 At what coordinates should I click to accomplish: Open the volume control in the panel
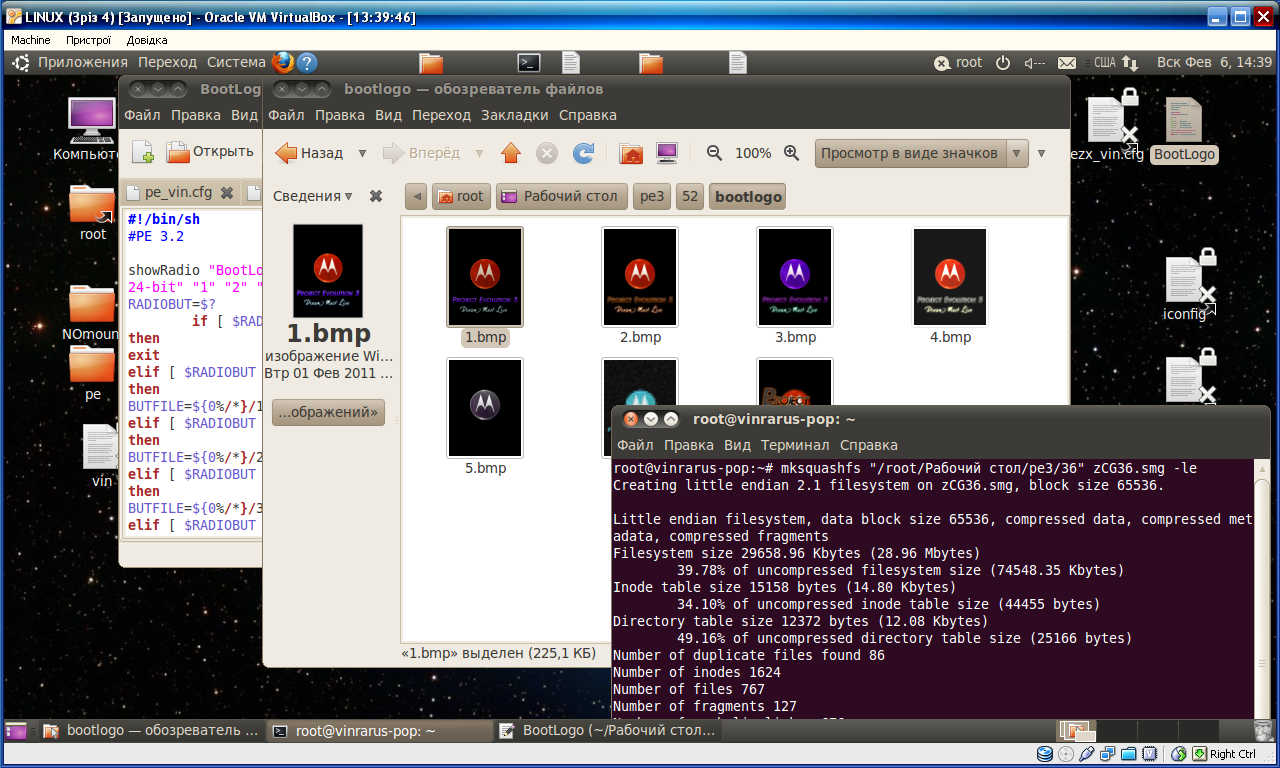click(1034, 62)
